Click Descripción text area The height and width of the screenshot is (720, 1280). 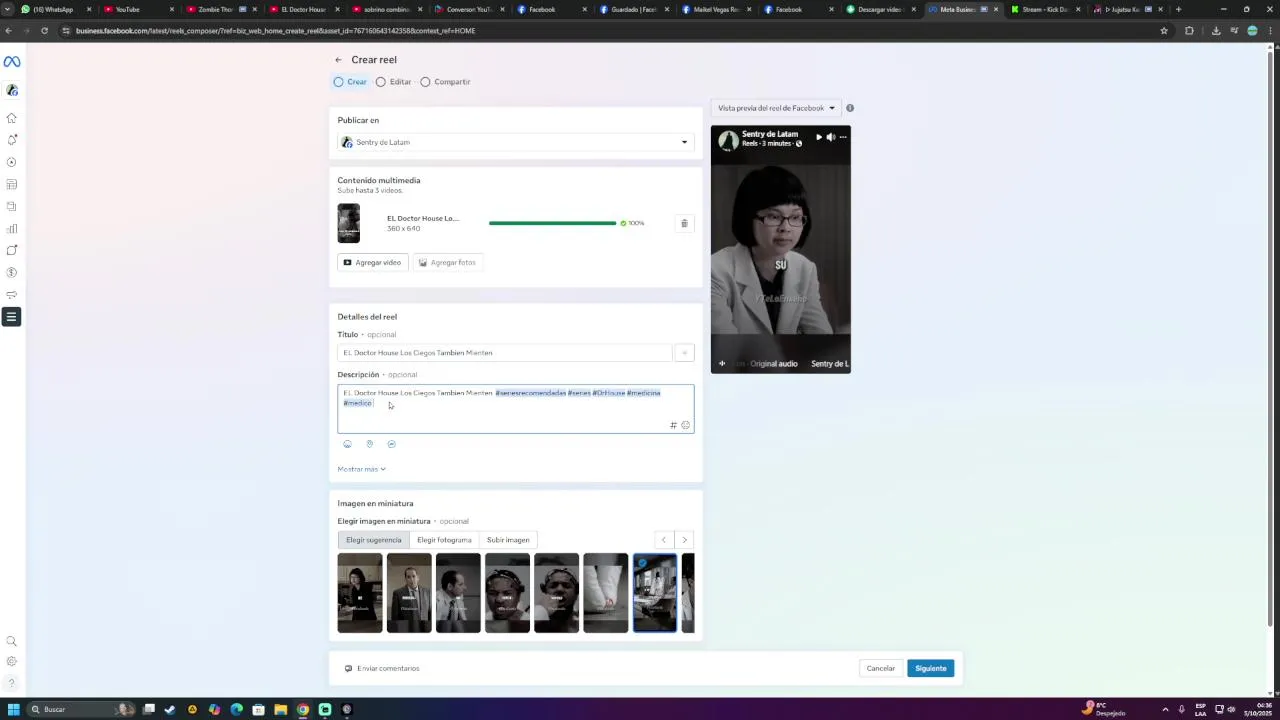pos(515,409)
